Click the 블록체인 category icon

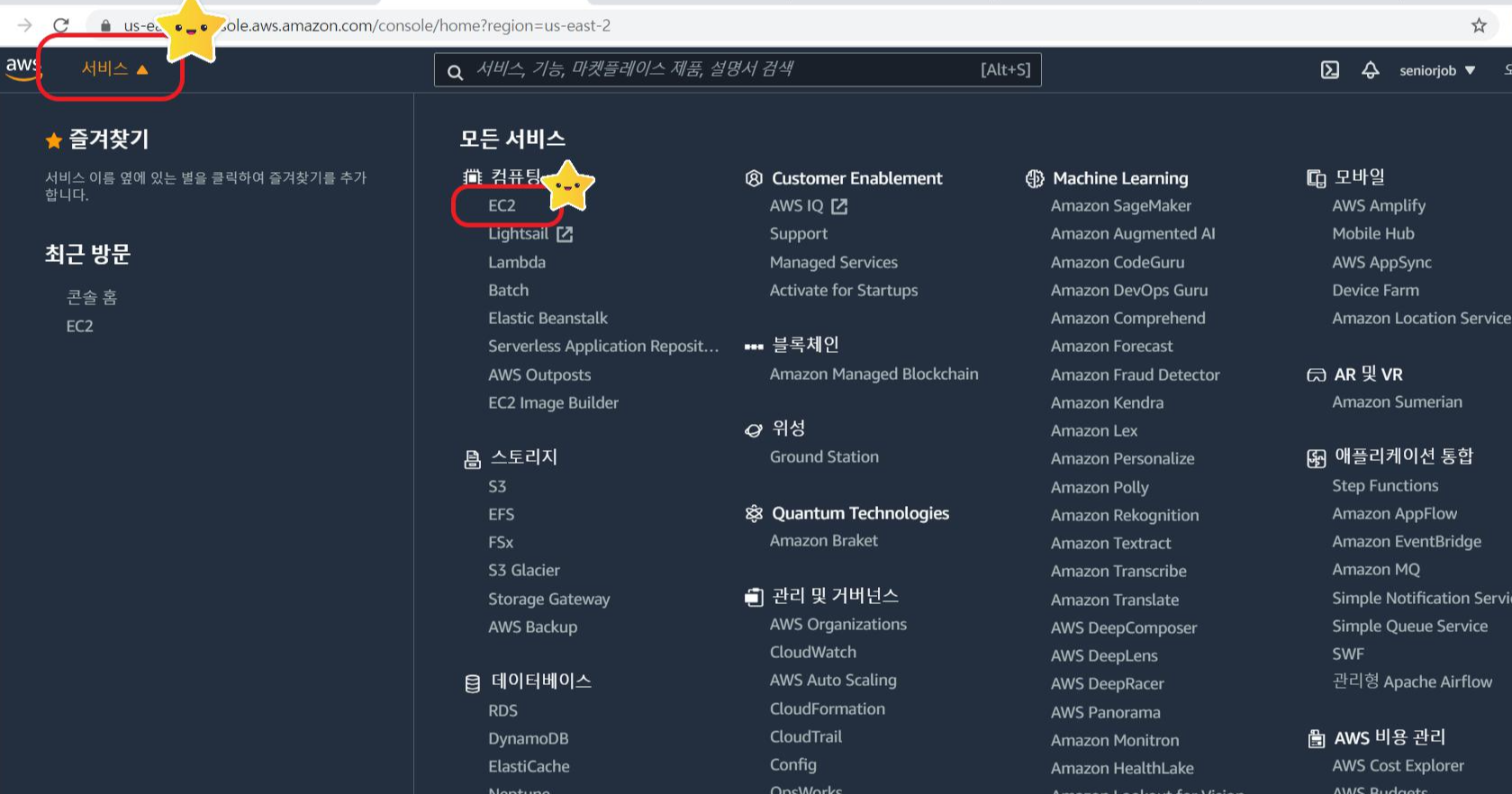click(754, 346)
